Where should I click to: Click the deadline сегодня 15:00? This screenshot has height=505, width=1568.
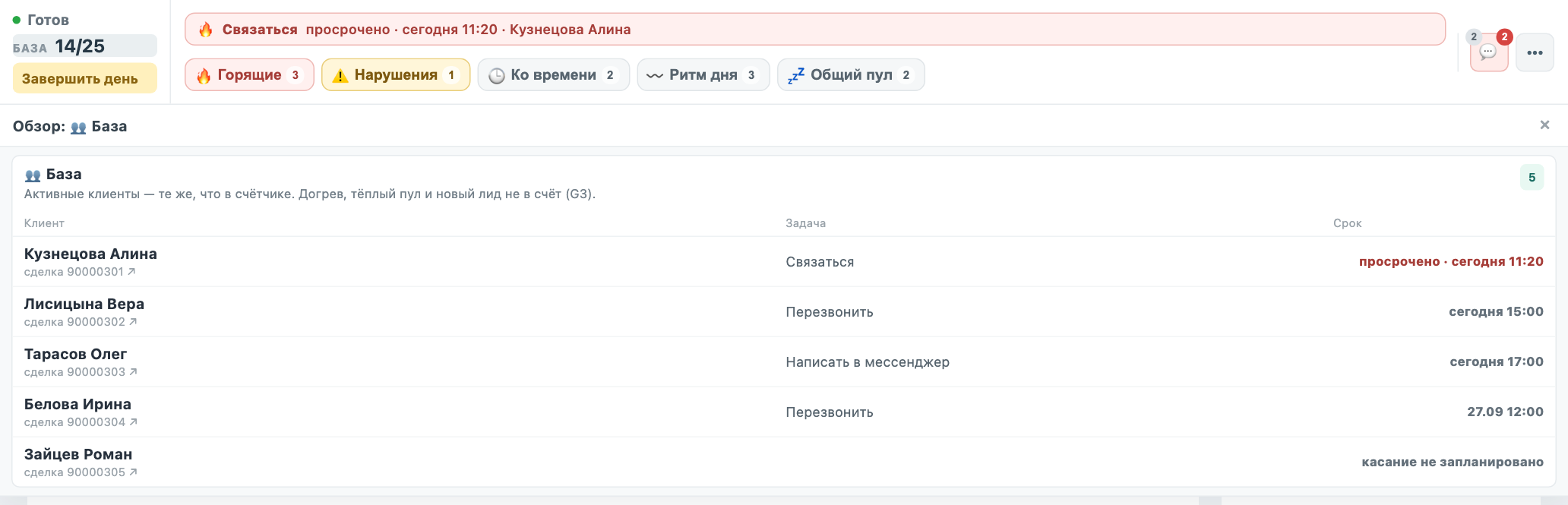click(1496, 311)
